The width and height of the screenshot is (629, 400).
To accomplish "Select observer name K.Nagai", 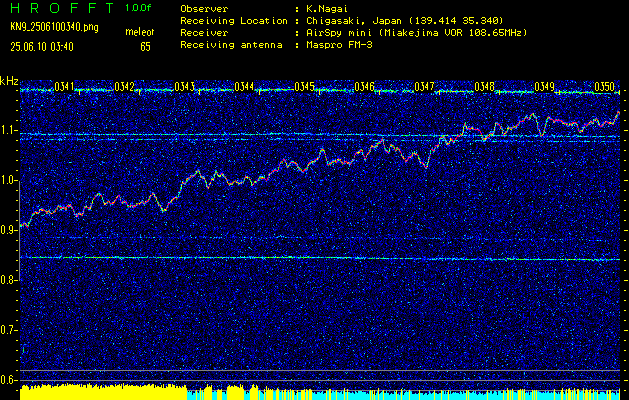I will tap(327, 9).
